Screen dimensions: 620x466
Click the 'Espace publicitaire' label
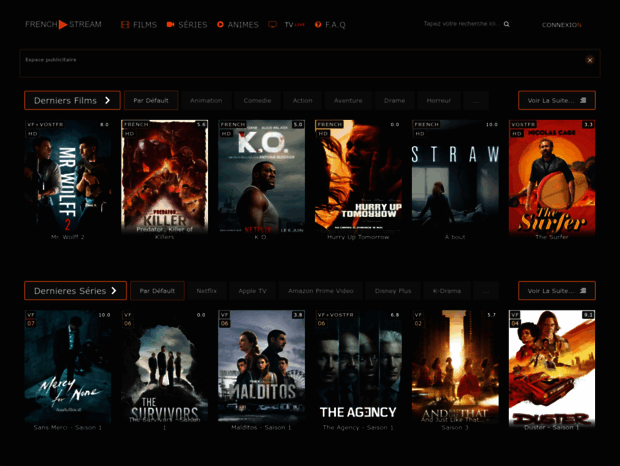point(51,60)
